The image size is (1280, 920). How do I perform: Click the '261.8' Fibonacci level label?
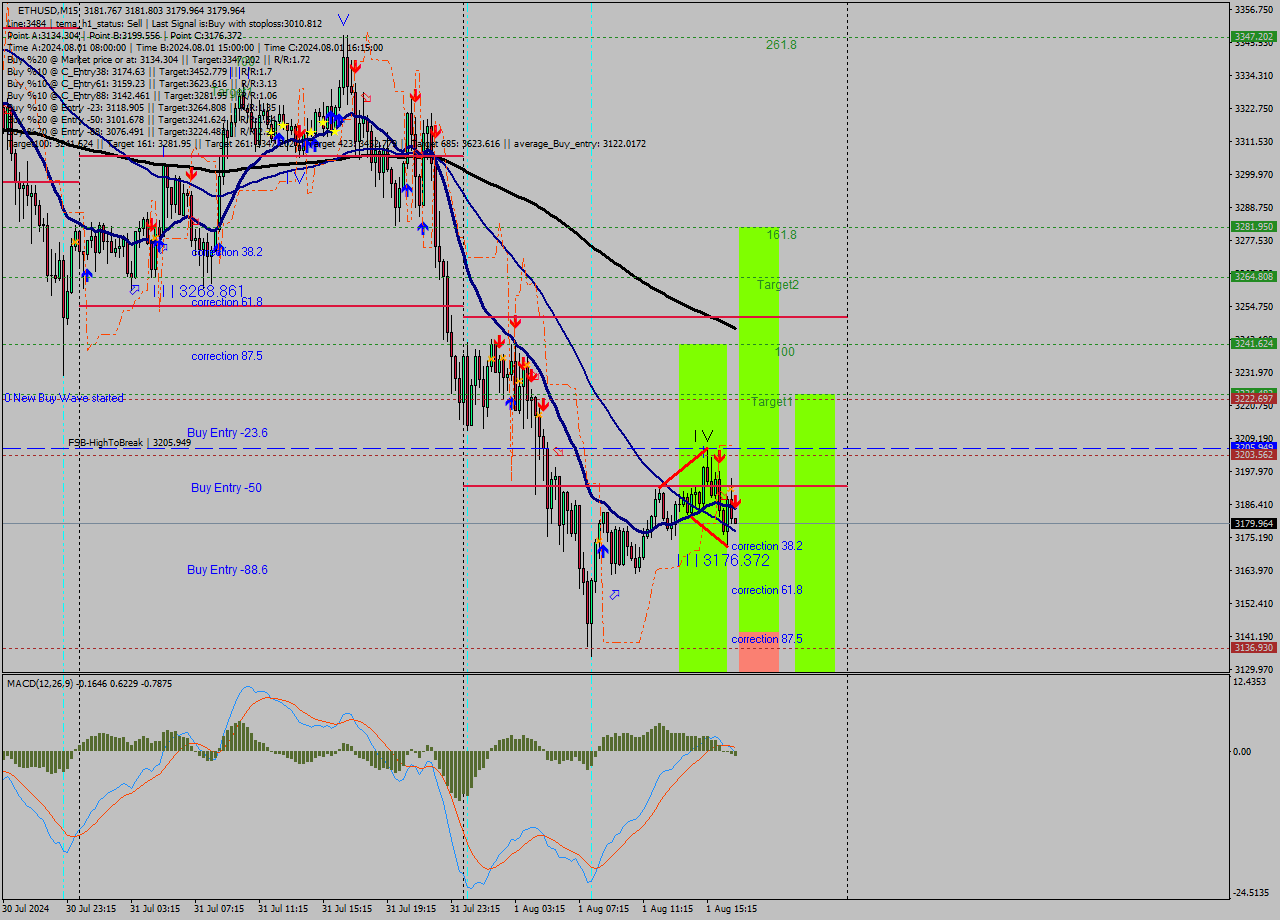[x=781, y=45]
